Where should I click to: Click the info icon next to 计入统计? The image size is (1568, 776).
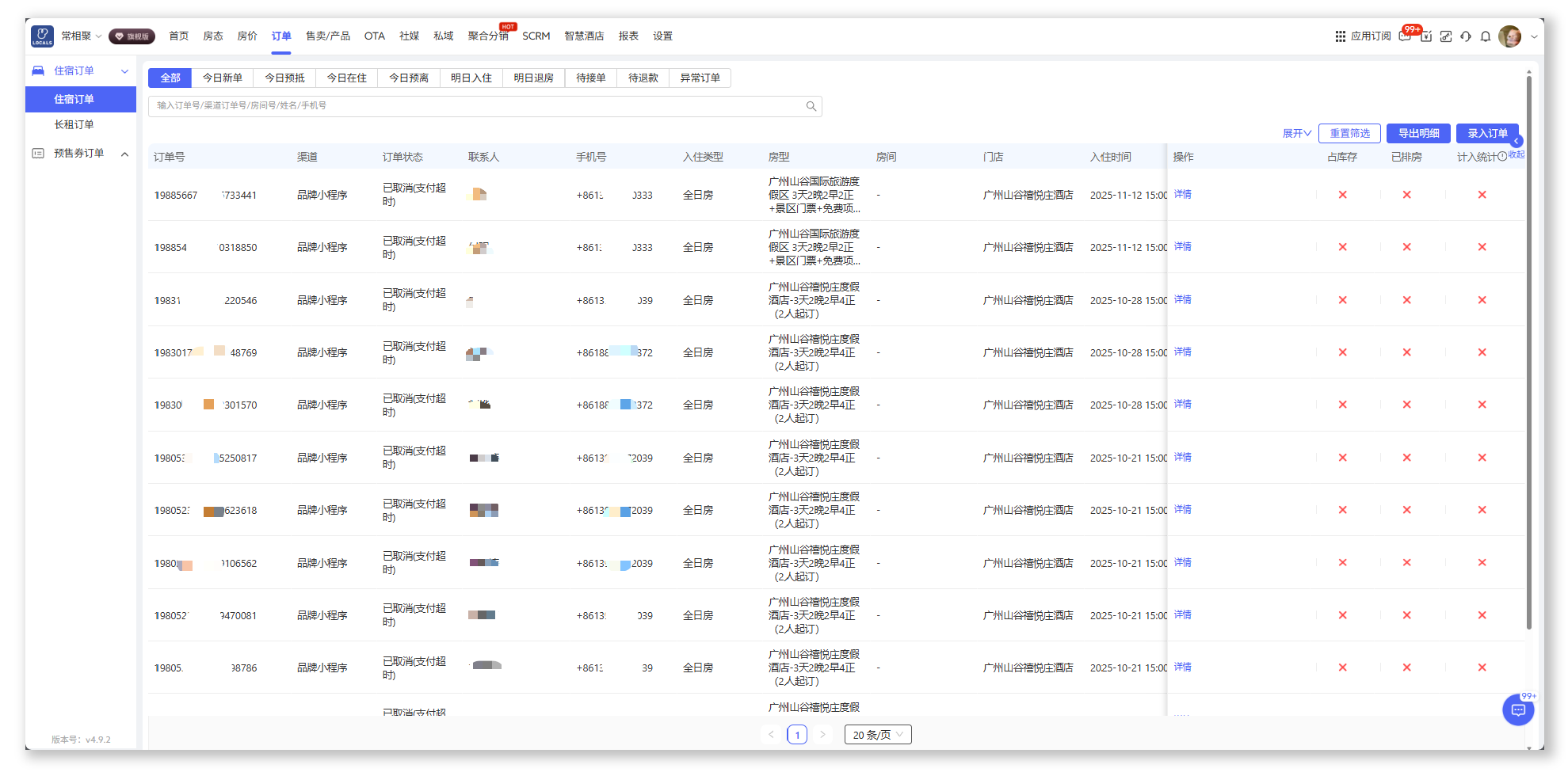tap(1502, 157)
